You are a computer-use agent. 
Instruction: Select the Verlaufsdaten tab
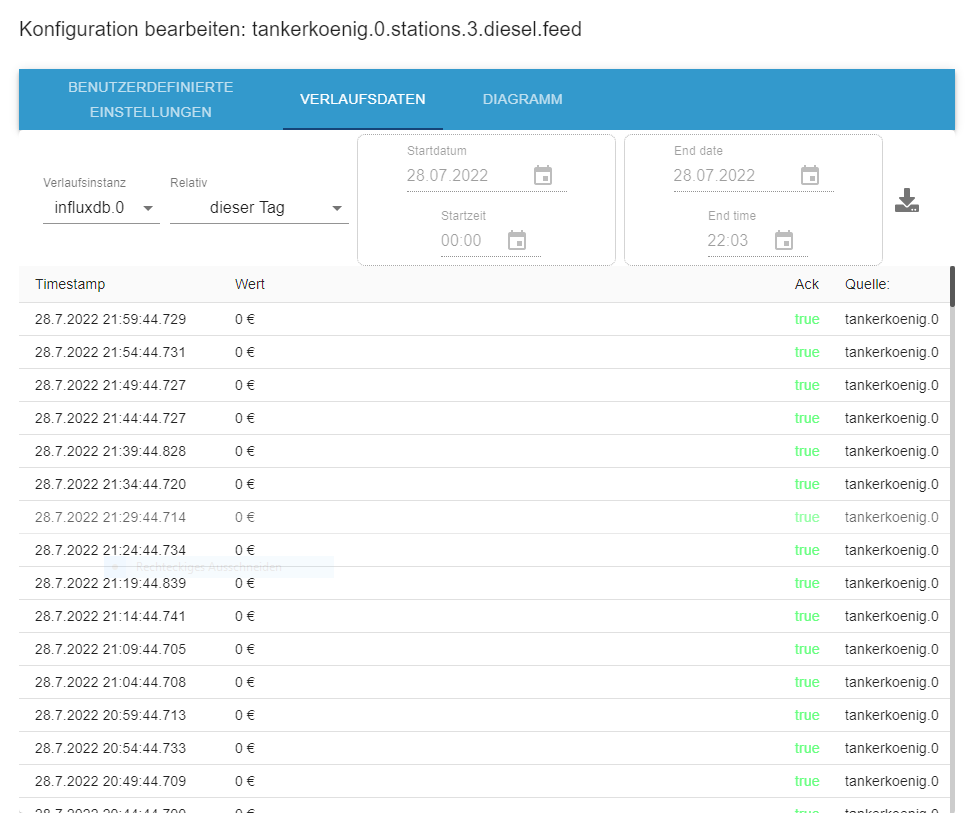coord(363,100)
